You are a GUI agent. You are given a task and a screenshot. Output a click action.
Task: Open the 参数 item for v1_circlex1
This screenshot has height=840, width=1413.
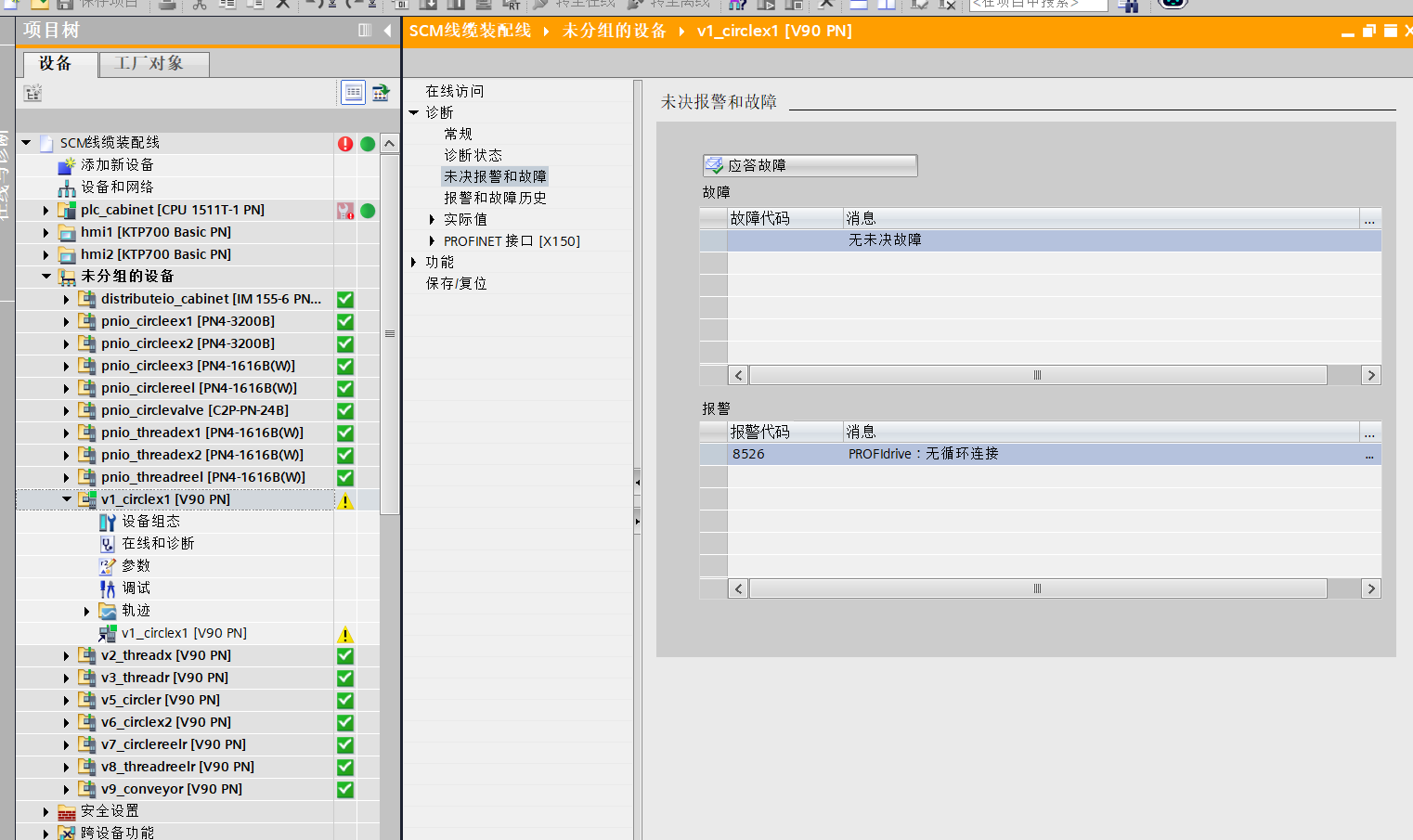136,566
